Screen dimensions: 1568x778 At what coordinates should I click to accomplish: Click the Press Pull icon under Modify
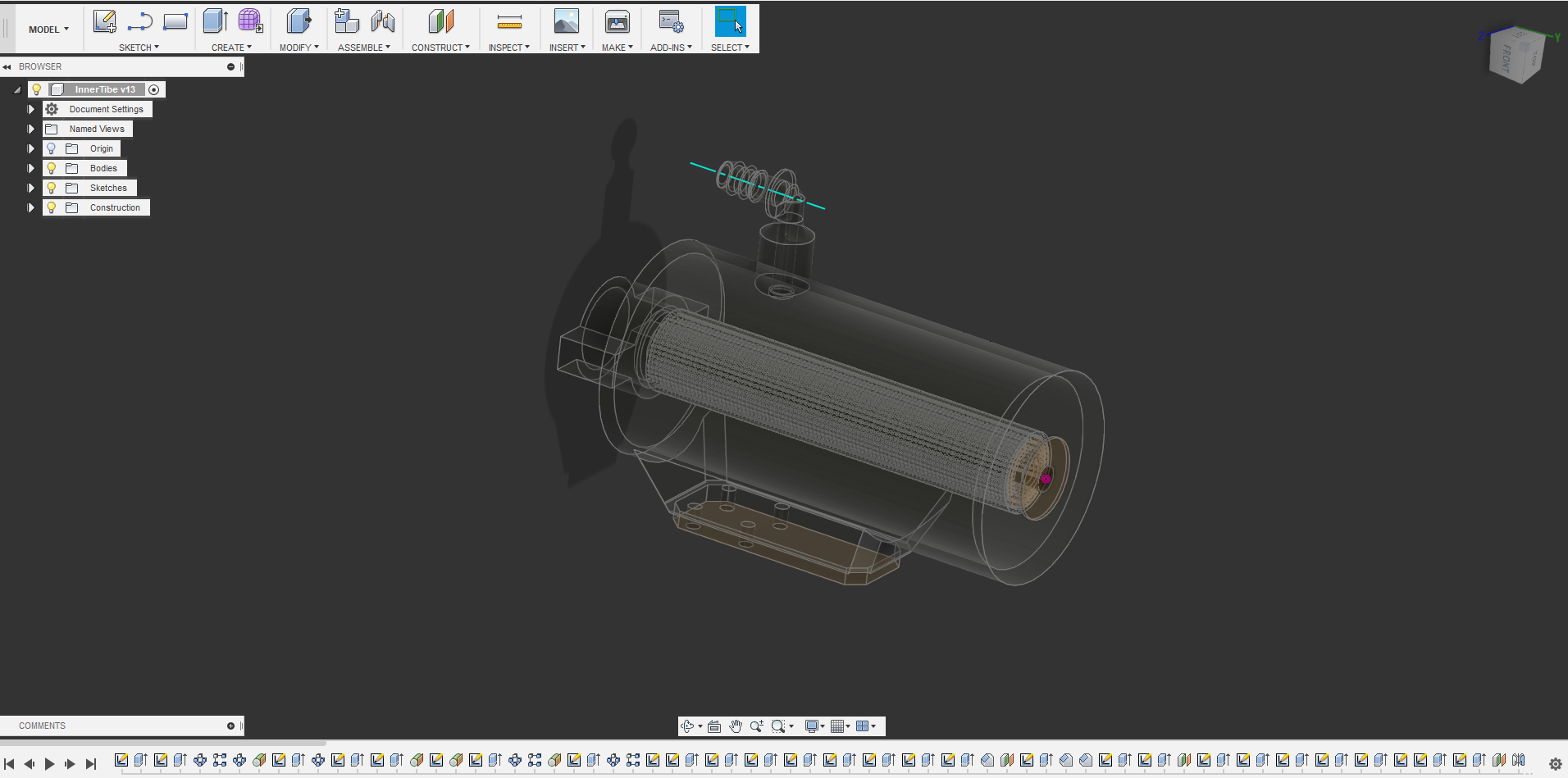pyautogui.click(x=299, y=21)
